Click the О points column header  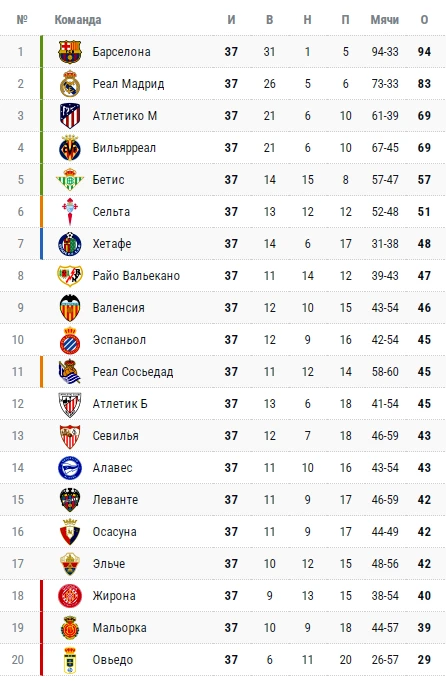[424, 20]
